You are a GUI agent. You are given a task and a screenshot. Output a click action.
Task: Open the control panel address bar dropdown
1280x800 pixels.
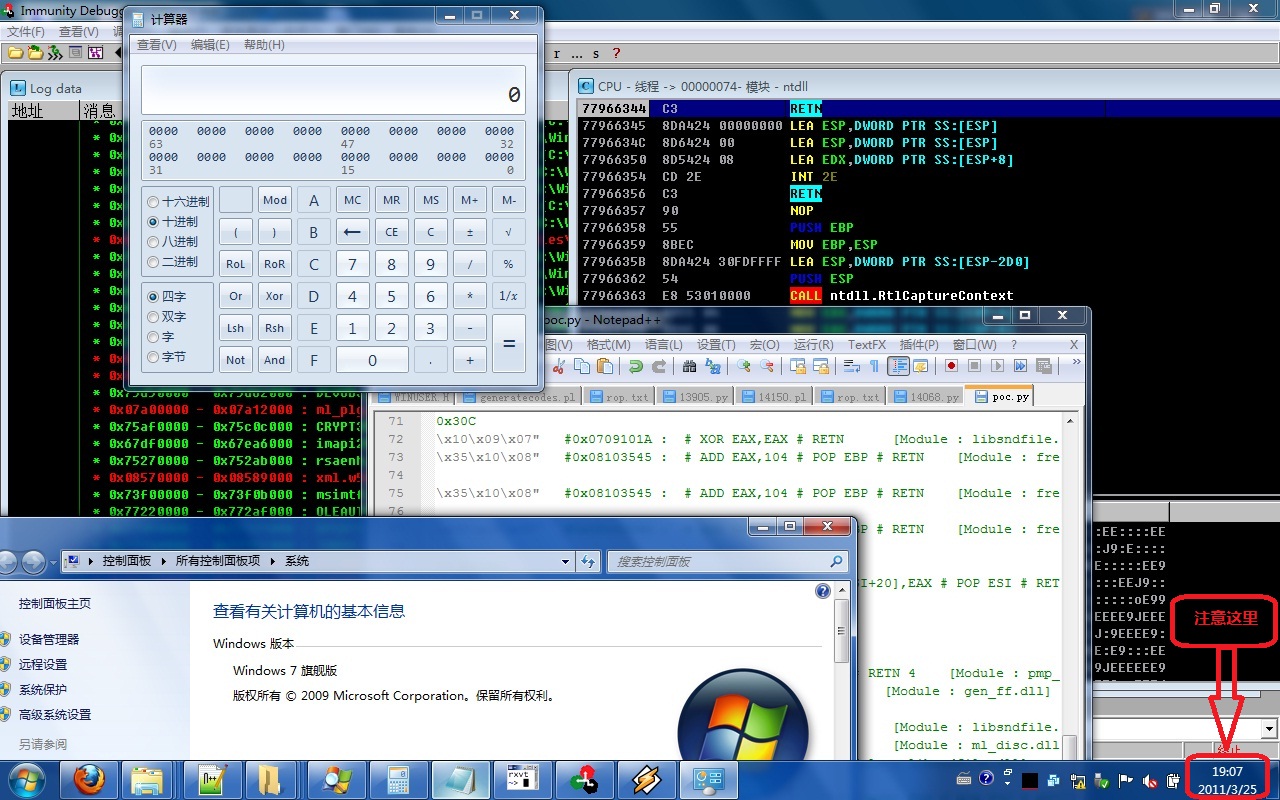coord(566,561)
